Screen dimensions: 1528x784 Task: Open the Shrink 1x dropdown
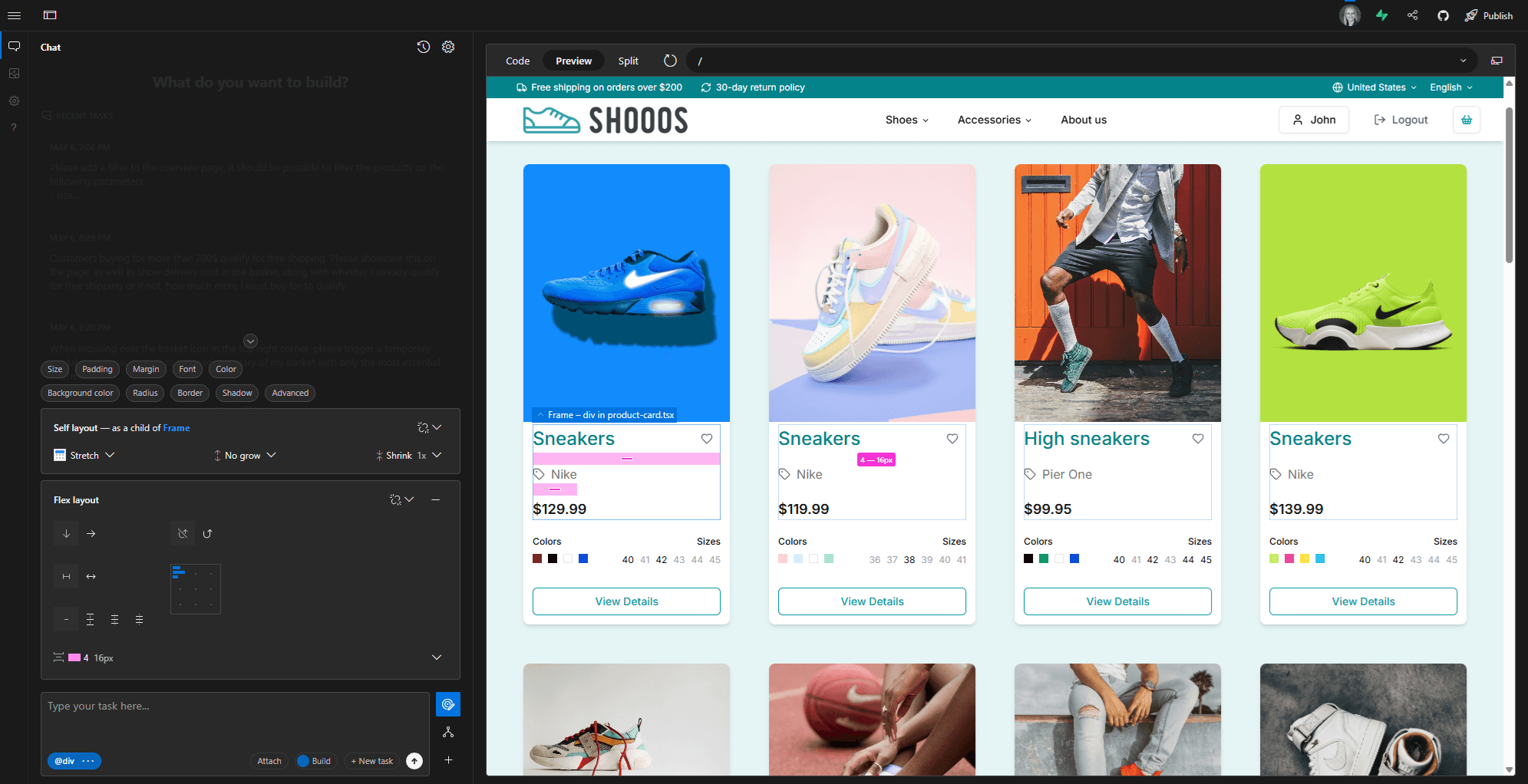coord(408,455)
